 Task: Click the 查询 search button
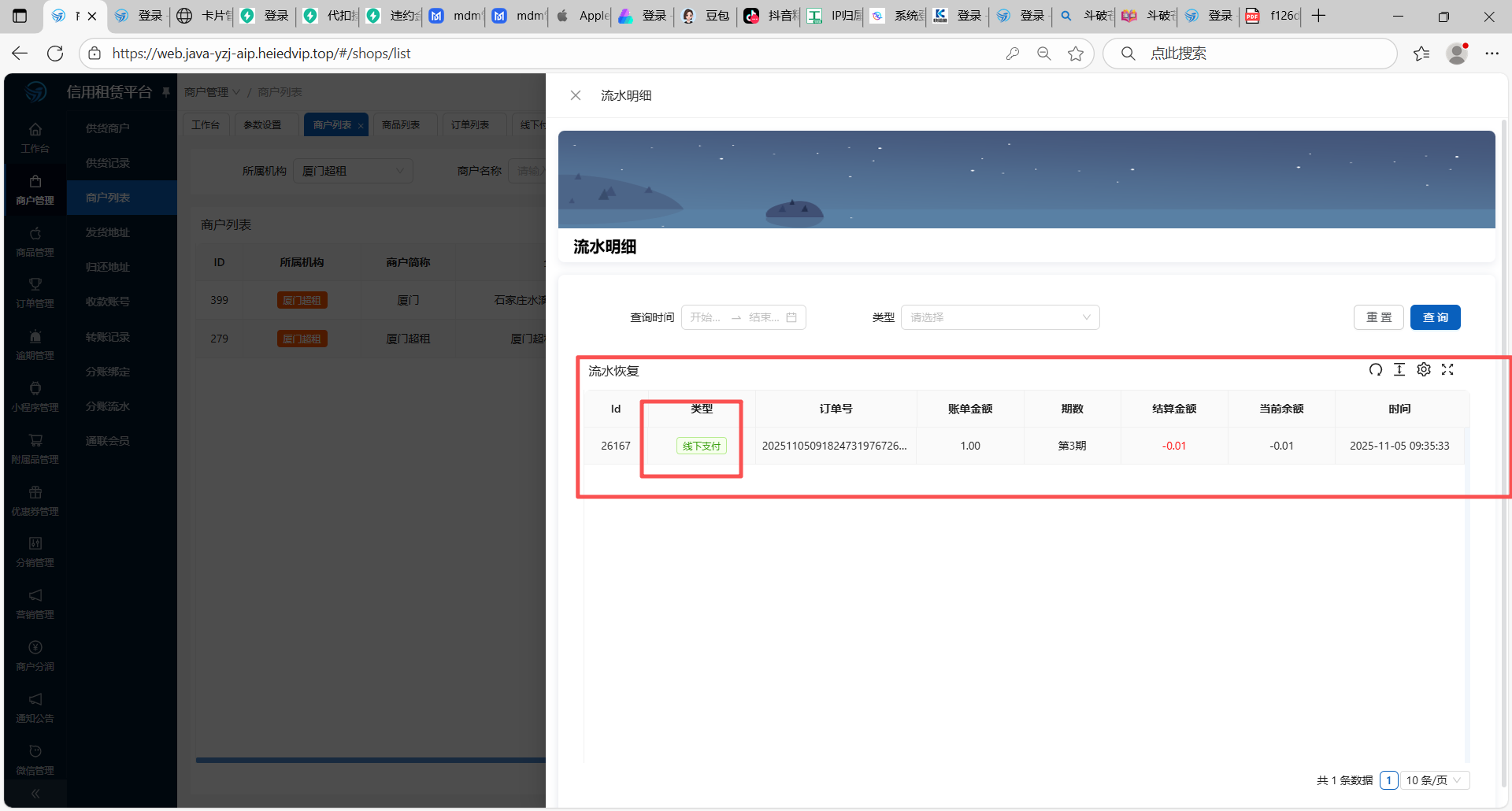click(1435, 317)
